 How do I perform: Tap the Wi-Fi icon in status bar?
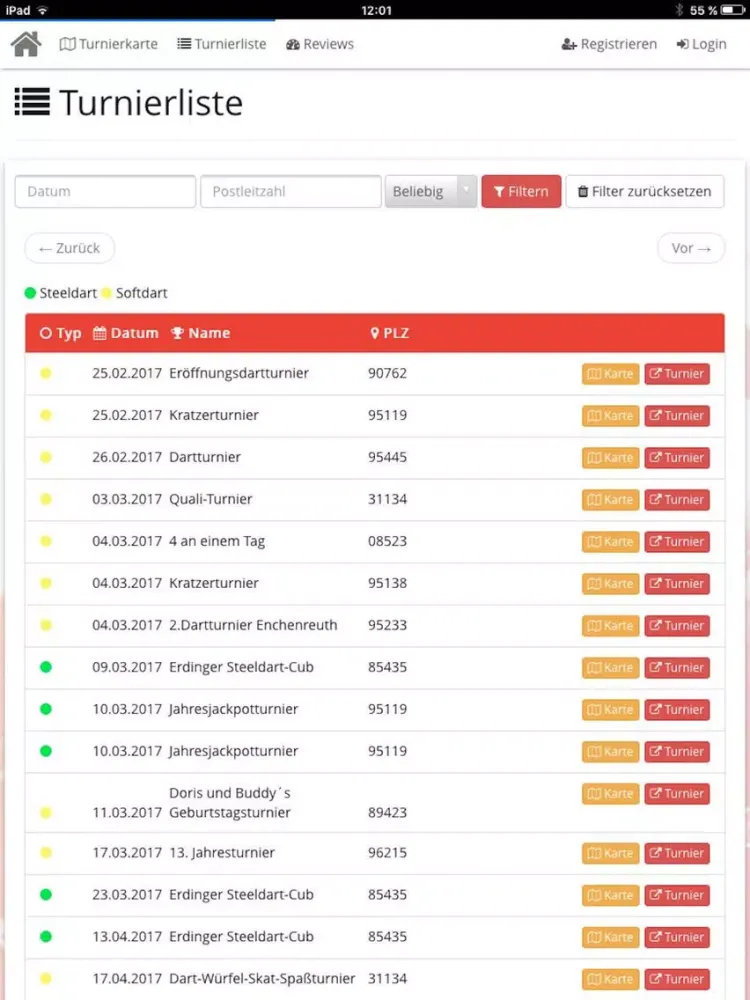point(43,10)
